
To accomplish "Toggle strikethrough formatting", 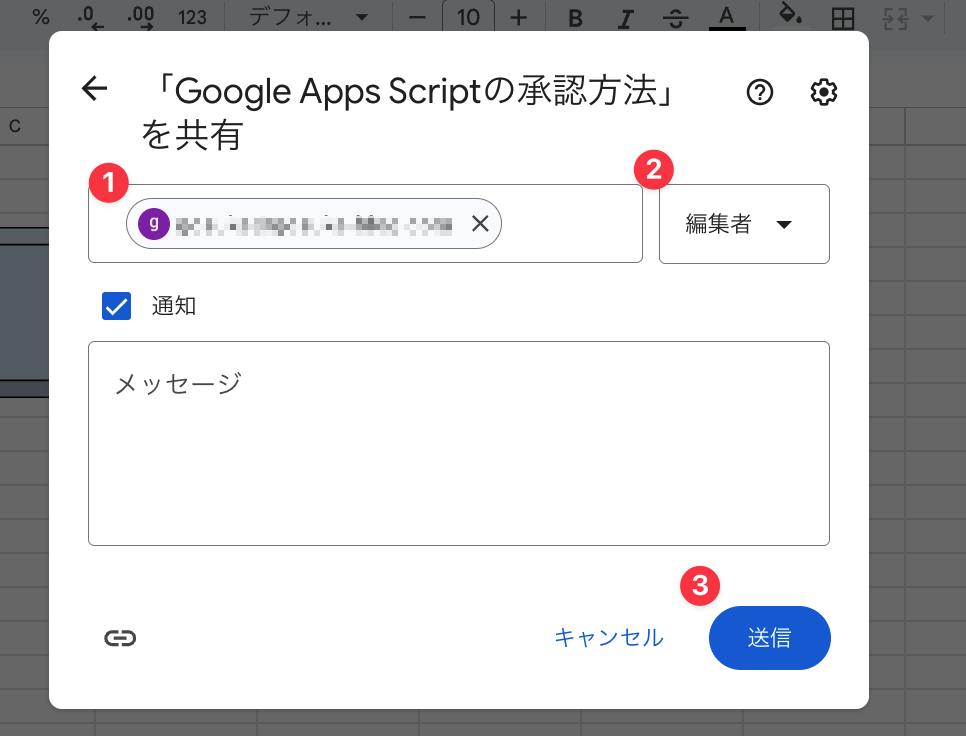I will tap(676, 18).
